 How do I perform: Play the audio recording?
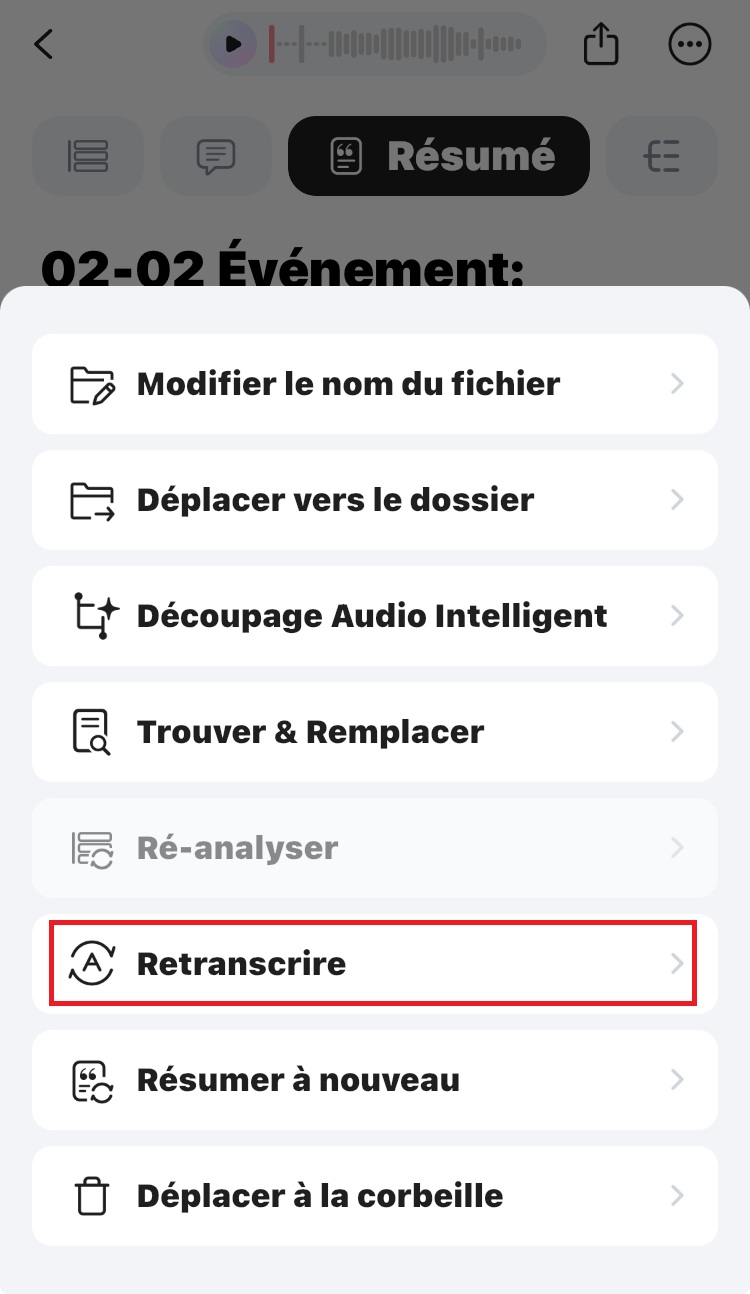coord(233,45)
